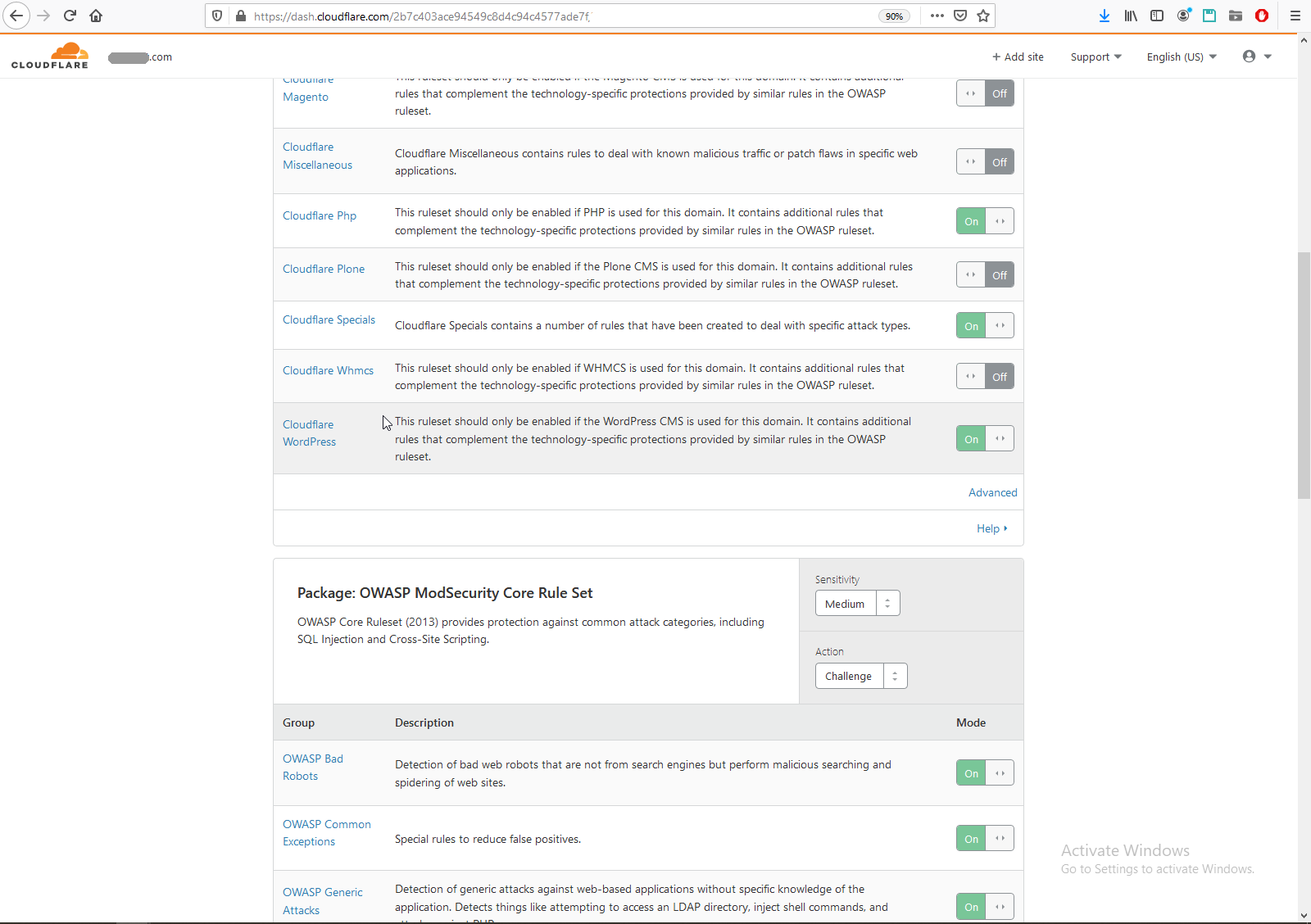
Task: Click the Add site link
Action: pyautogui.click(x=1018, y=57)
